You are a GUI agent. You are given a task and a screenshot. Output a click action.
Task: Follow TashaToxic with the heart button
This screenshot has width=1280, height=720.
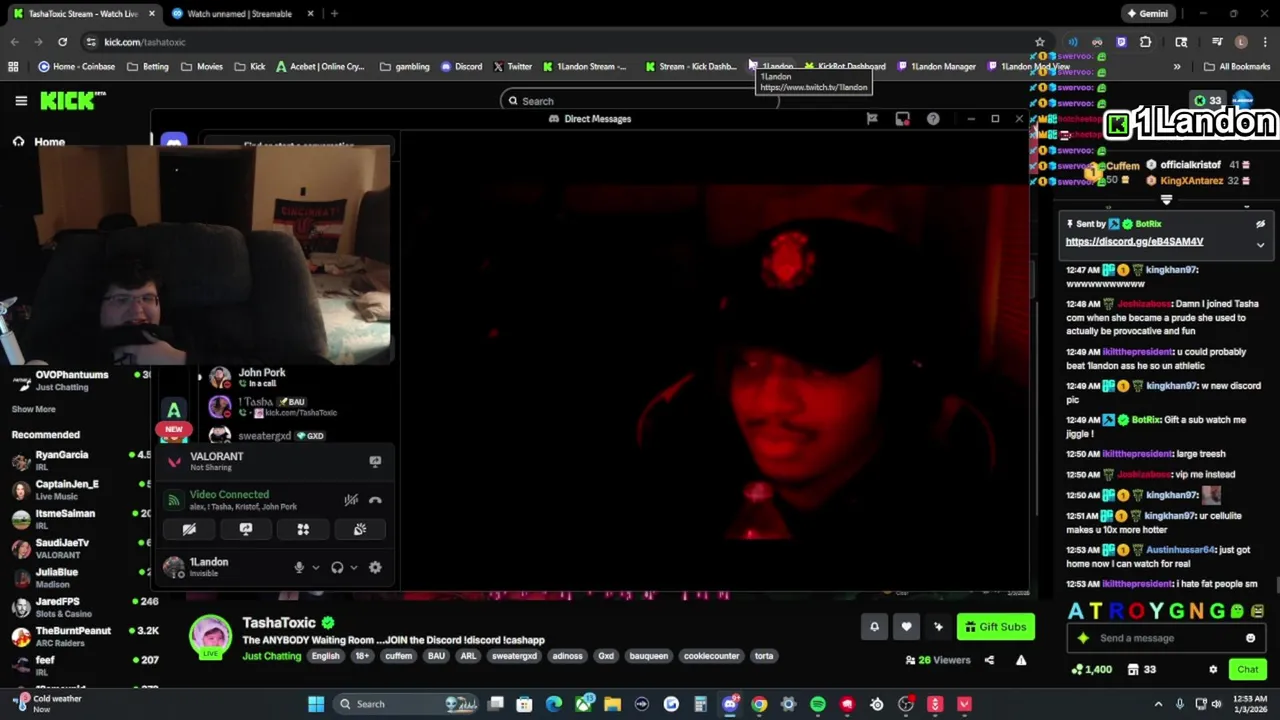pos(906,627)
